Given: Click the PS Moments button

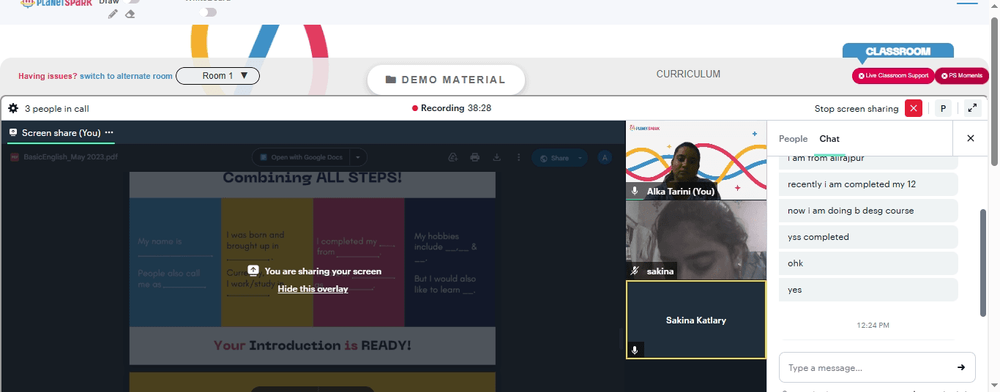Looking at the screenshot, I should click(x=962, y=76).
